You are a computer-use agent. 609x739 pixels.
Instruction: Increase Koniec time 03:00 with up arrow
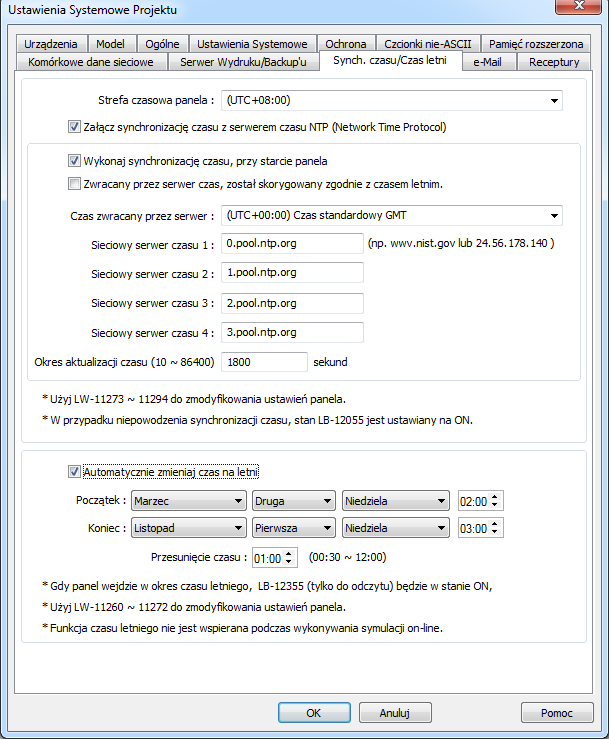(494, 524)
